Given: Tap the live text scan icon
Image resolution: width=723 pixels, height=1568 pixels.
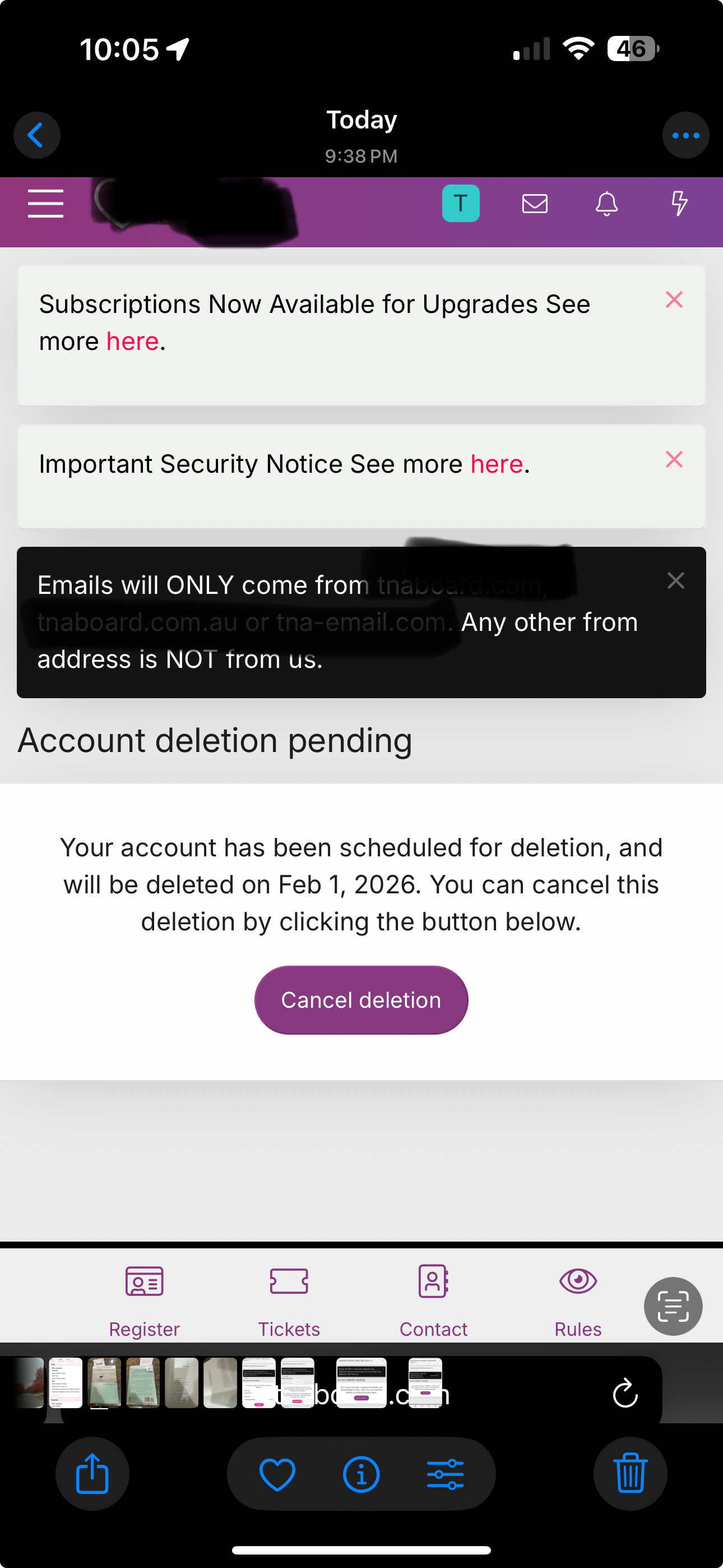Looking at the screenshot, I should coord(673,1306).
